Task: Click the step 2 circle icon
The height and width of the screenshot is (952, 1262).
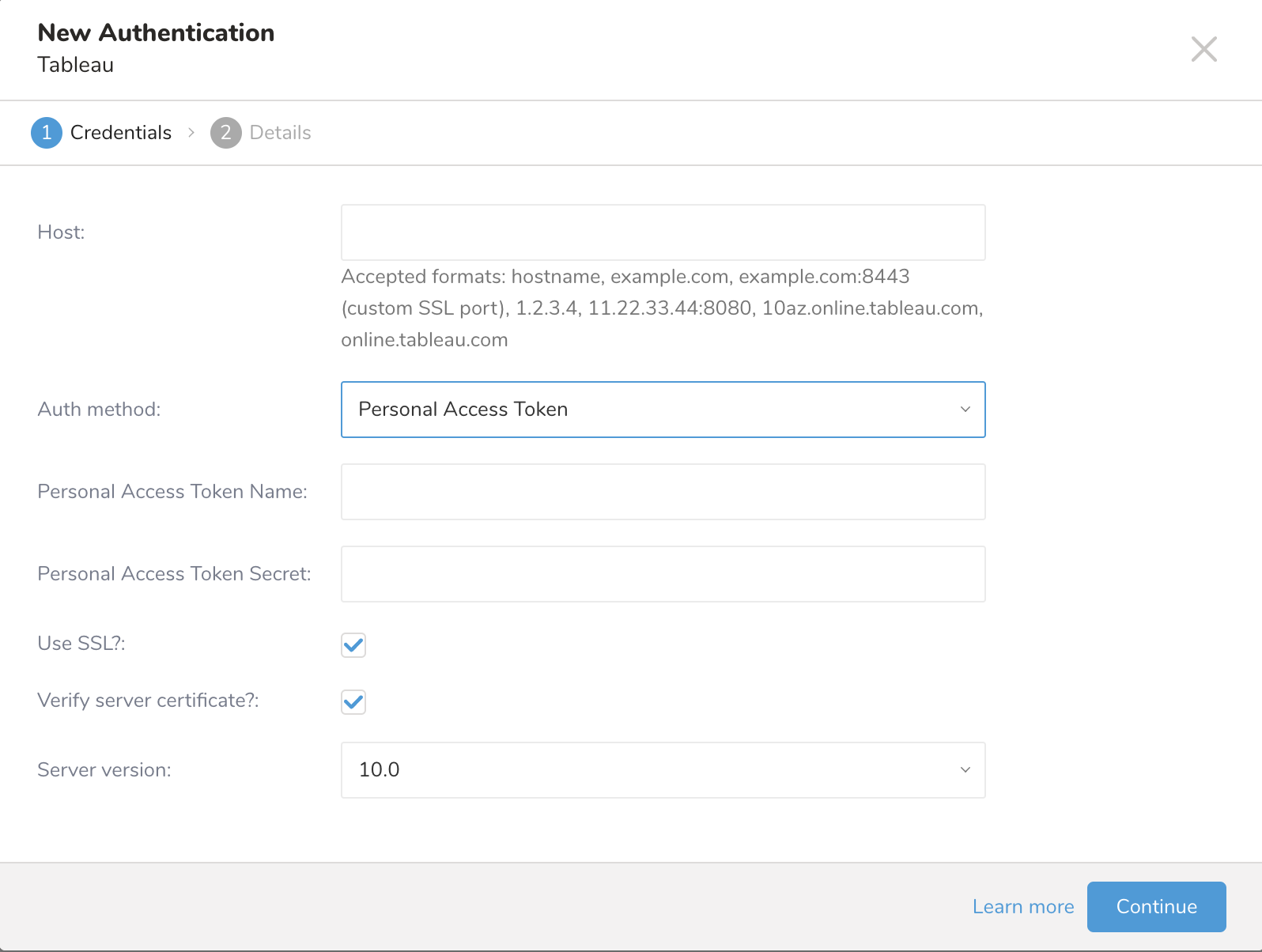Action: pos(225,133)
